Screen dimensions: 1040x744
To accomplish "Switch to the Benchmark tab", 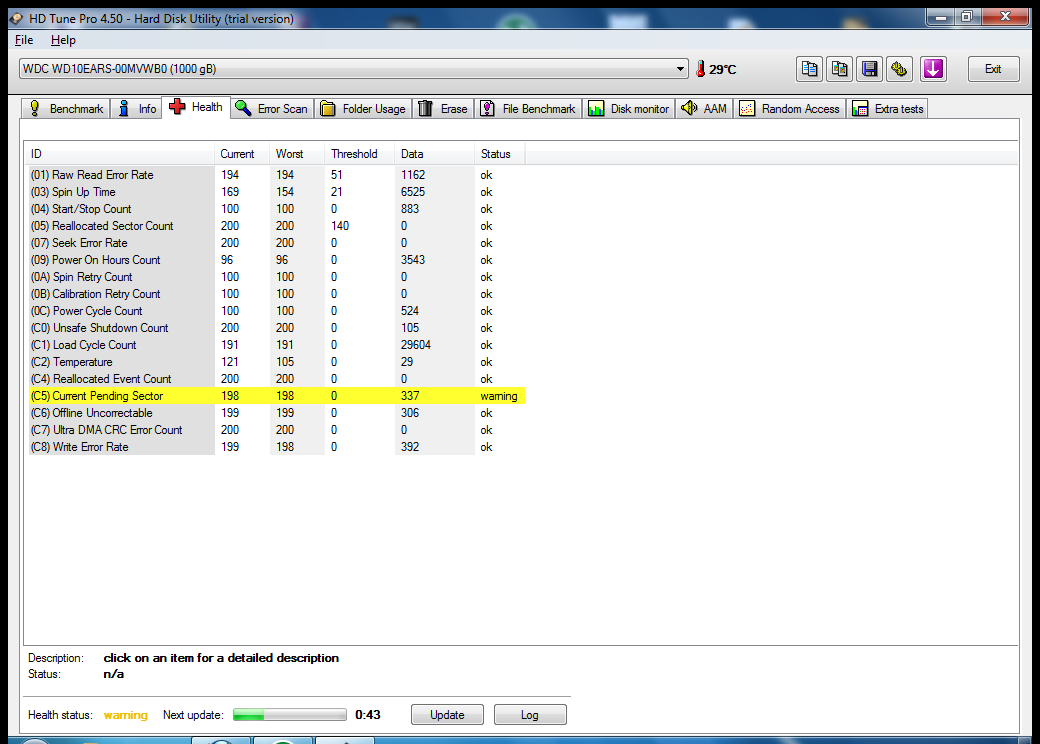I will coord(66,109).
